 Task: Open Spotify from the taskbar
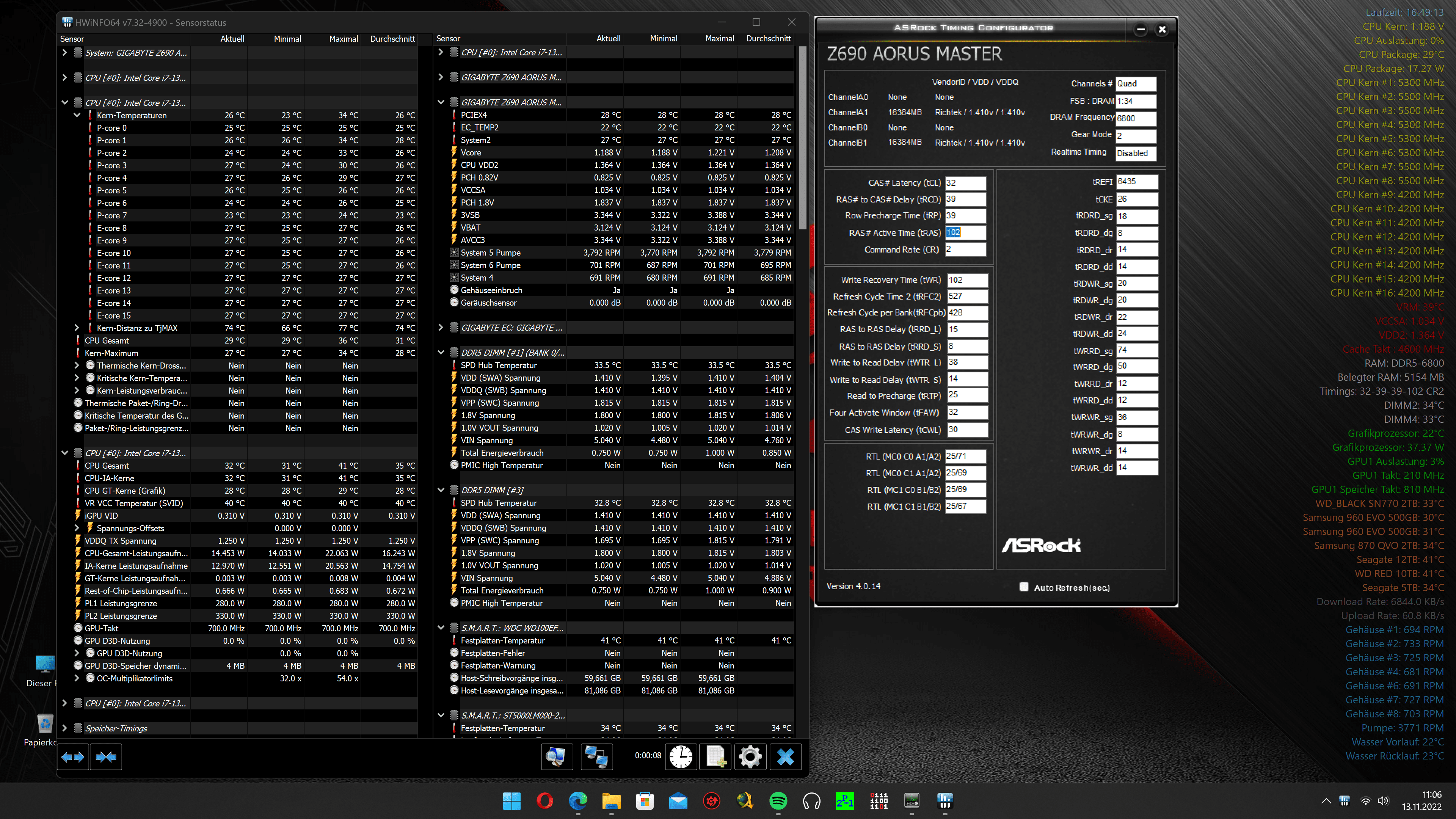pos(778,800)
